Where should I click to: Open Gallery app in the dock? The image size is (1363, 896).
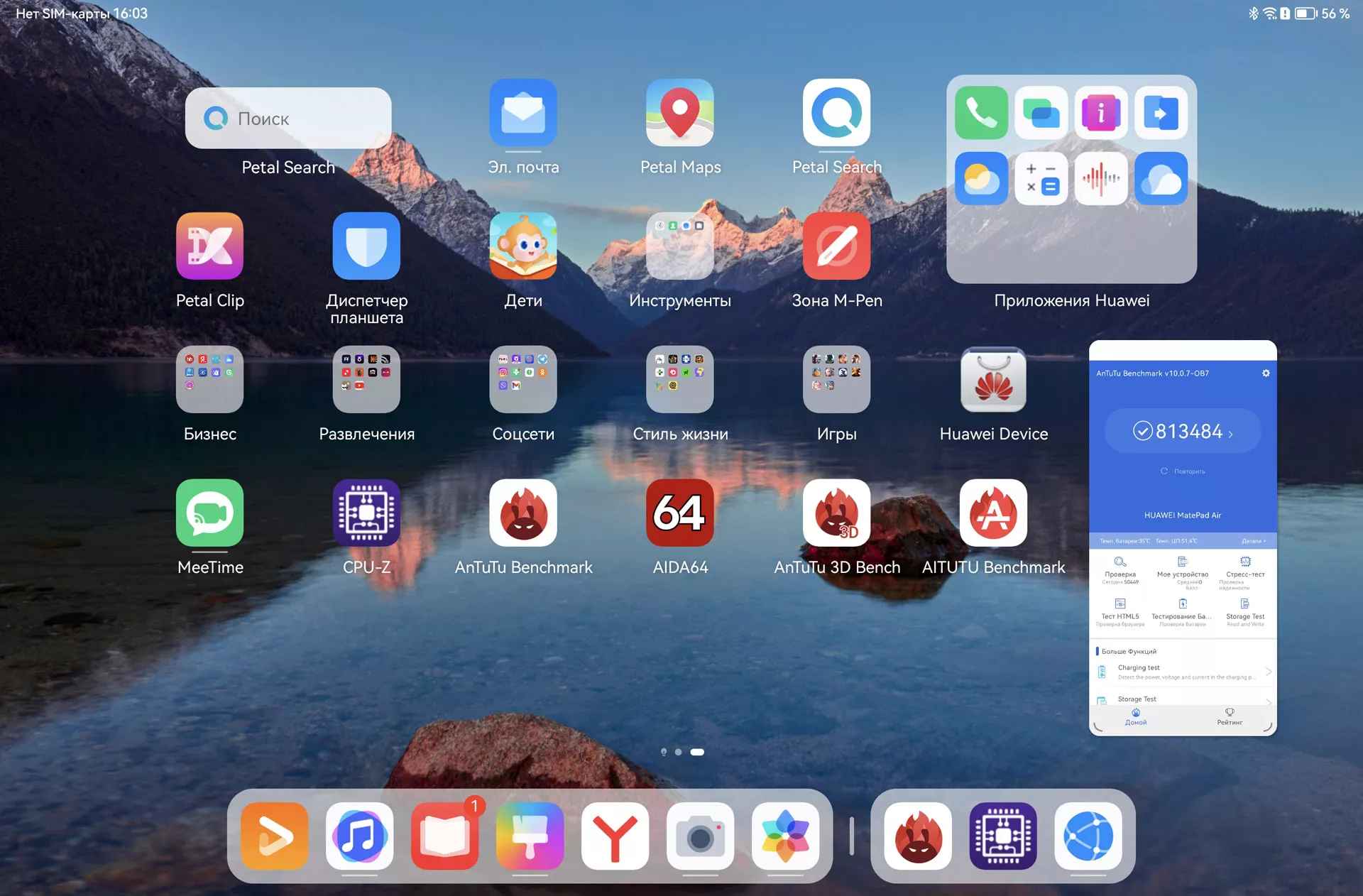click(x=786, y=836)
